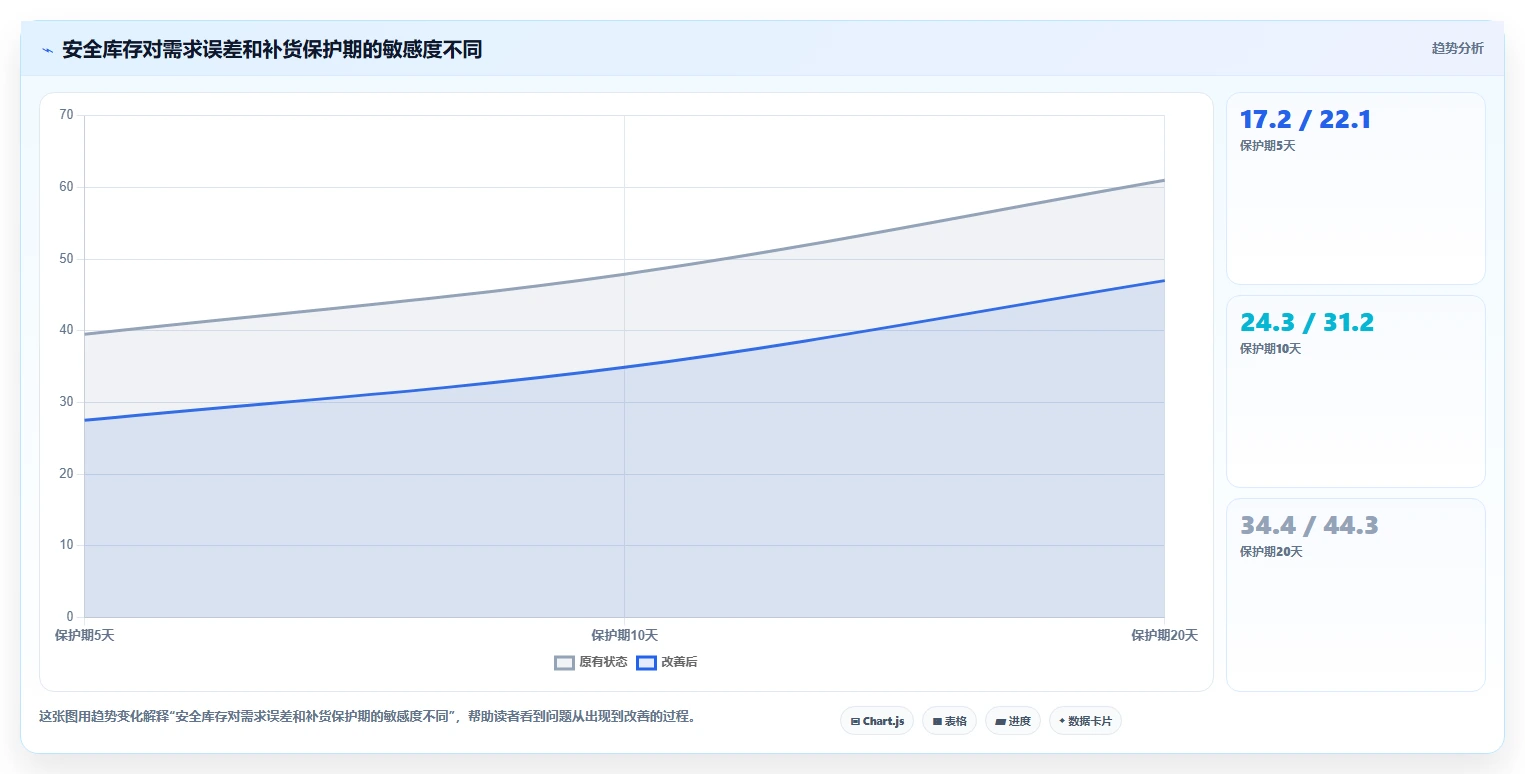
Task: Select the 数据卡片 tag chip
Action: [x=1085, y=721]
